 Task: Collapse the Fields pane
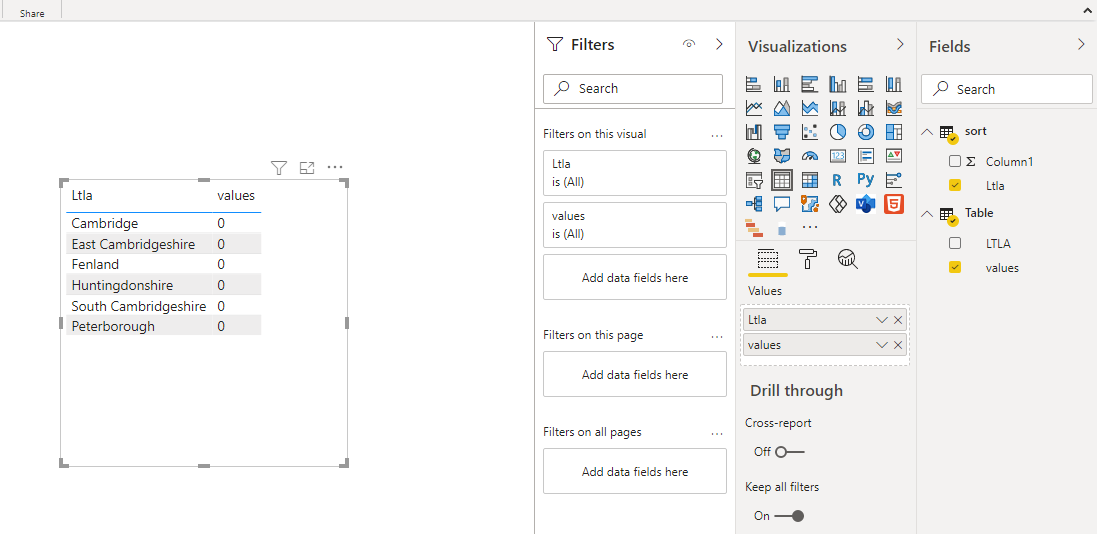[1082, 44]
